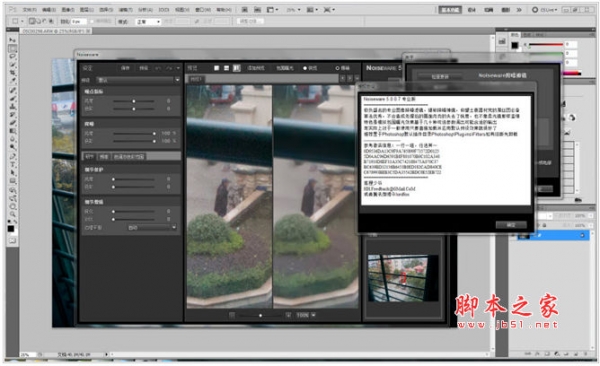Choose intersect with selection mode icon

coord(51,21)
